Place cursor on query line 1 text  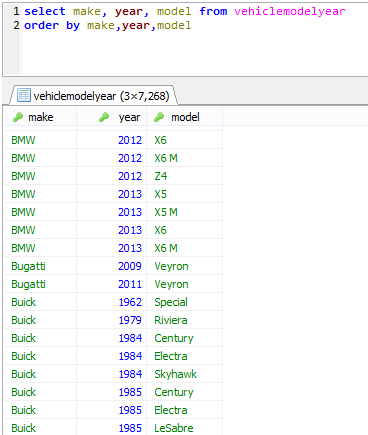point(185,11)
